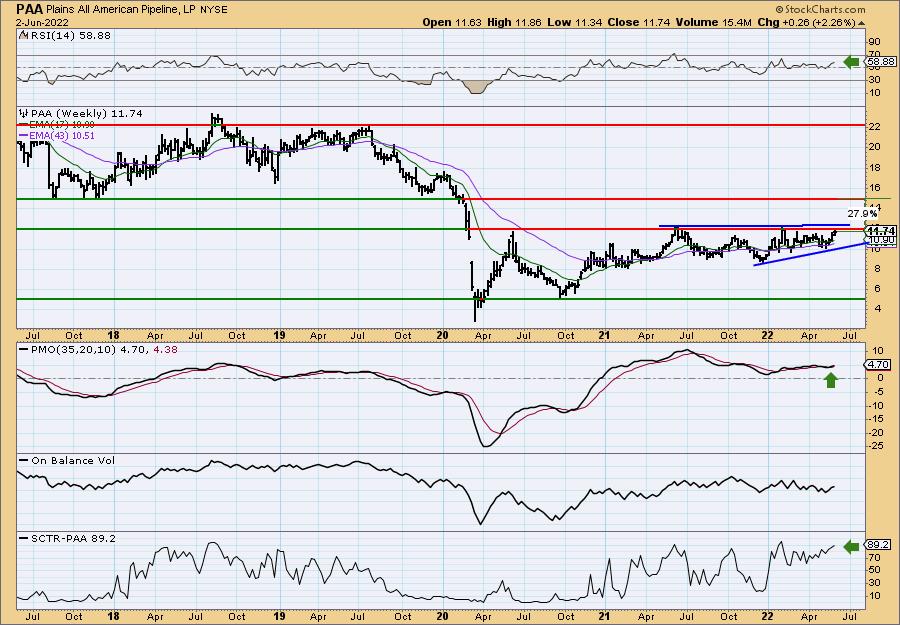Click the 10.90 EMA tag on right axis
Screen dimensions: 900x625
point(880,240)
